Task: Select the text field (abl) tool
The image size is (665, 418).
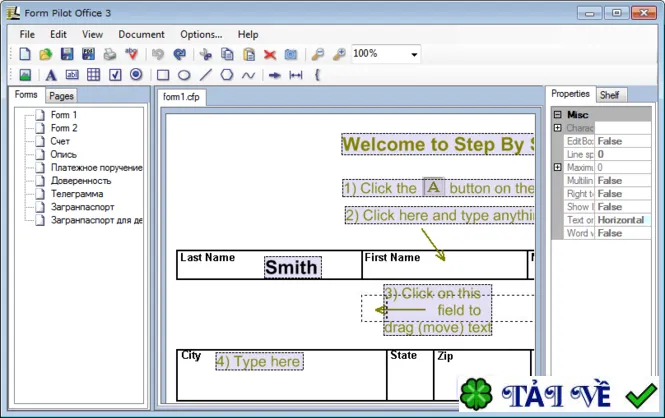Action: pos(72,75)
